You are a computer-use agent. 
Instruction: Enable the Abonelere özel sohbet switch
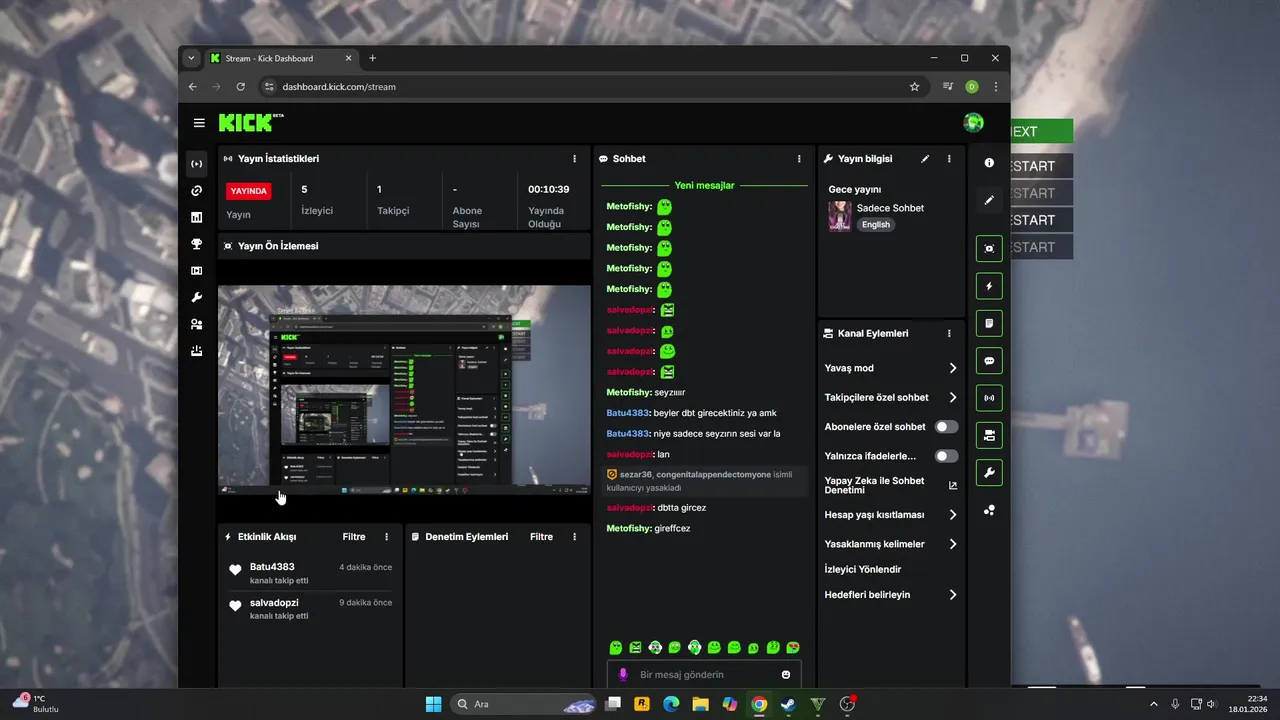[946, 427]
